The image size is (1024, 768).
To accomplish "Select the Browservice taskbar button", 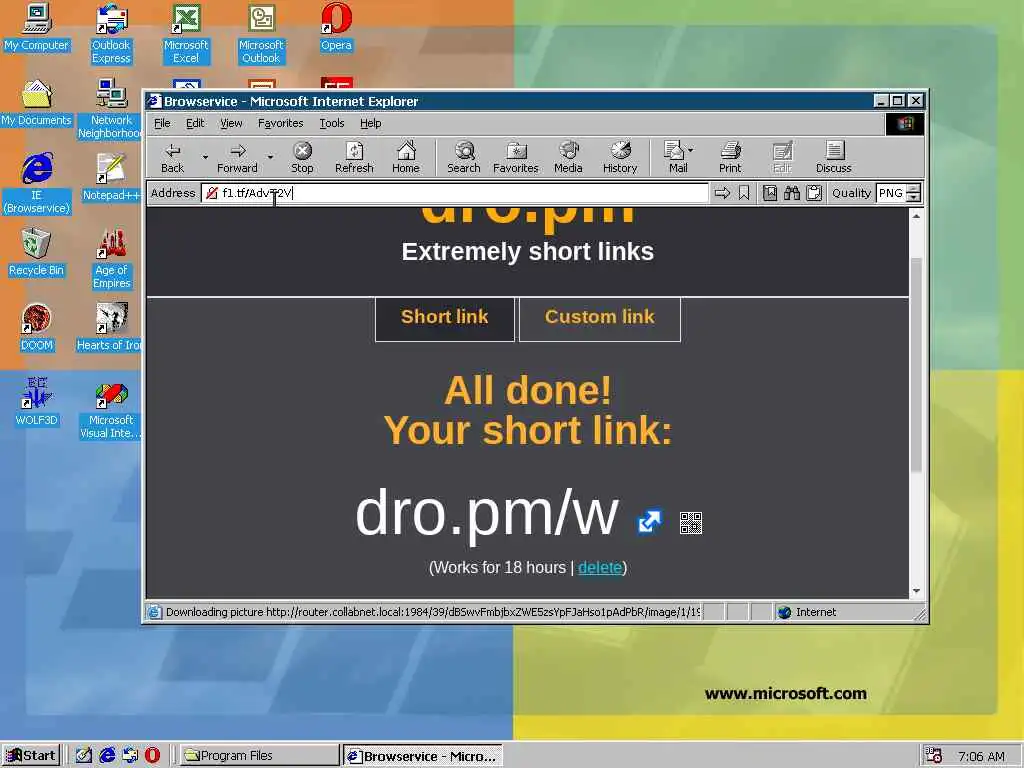I will pos(423,756).
